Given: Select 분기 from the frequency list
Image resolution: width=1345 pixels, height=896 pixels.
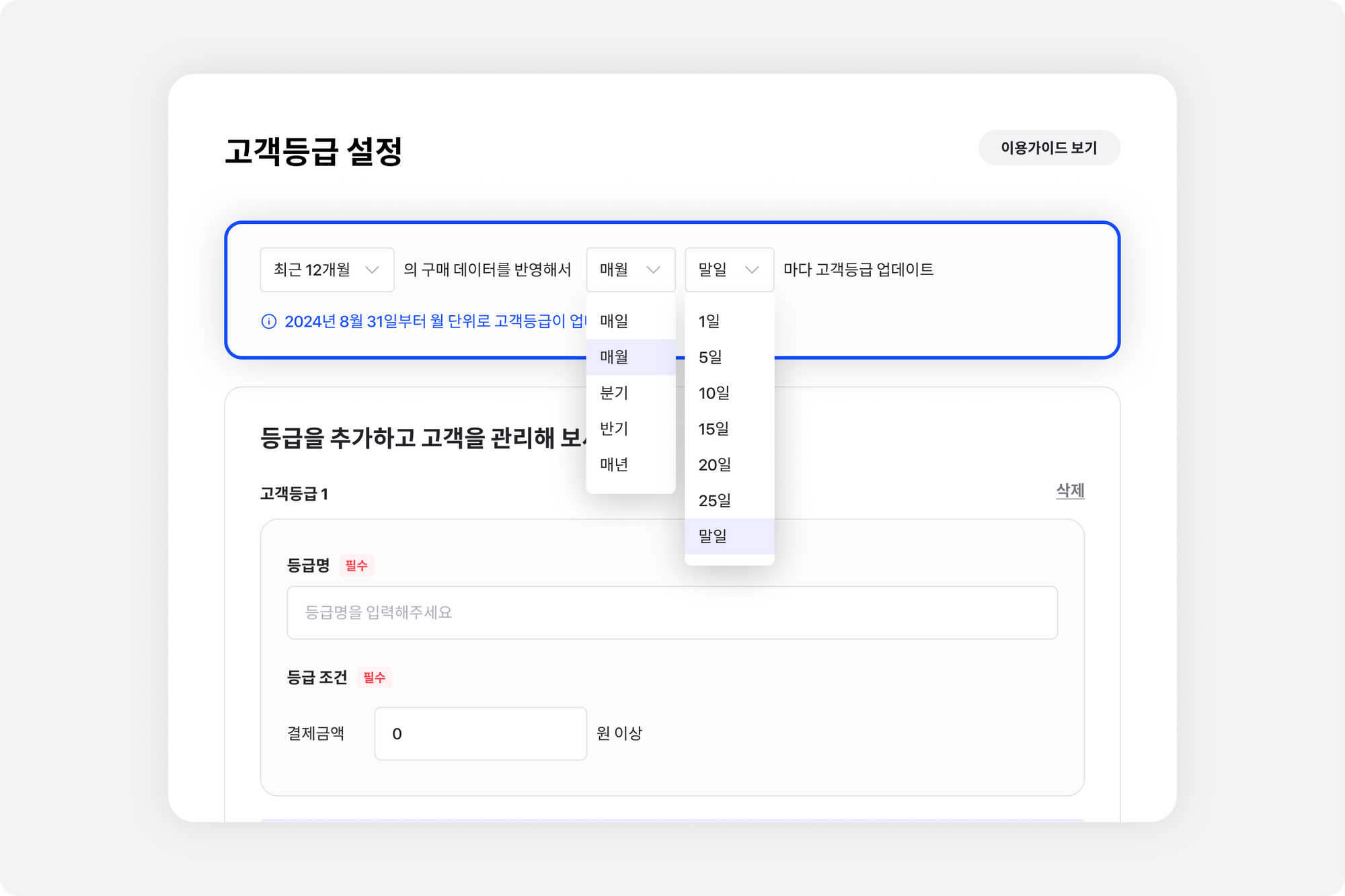Looking at the screenshot, I should (630, 393).
